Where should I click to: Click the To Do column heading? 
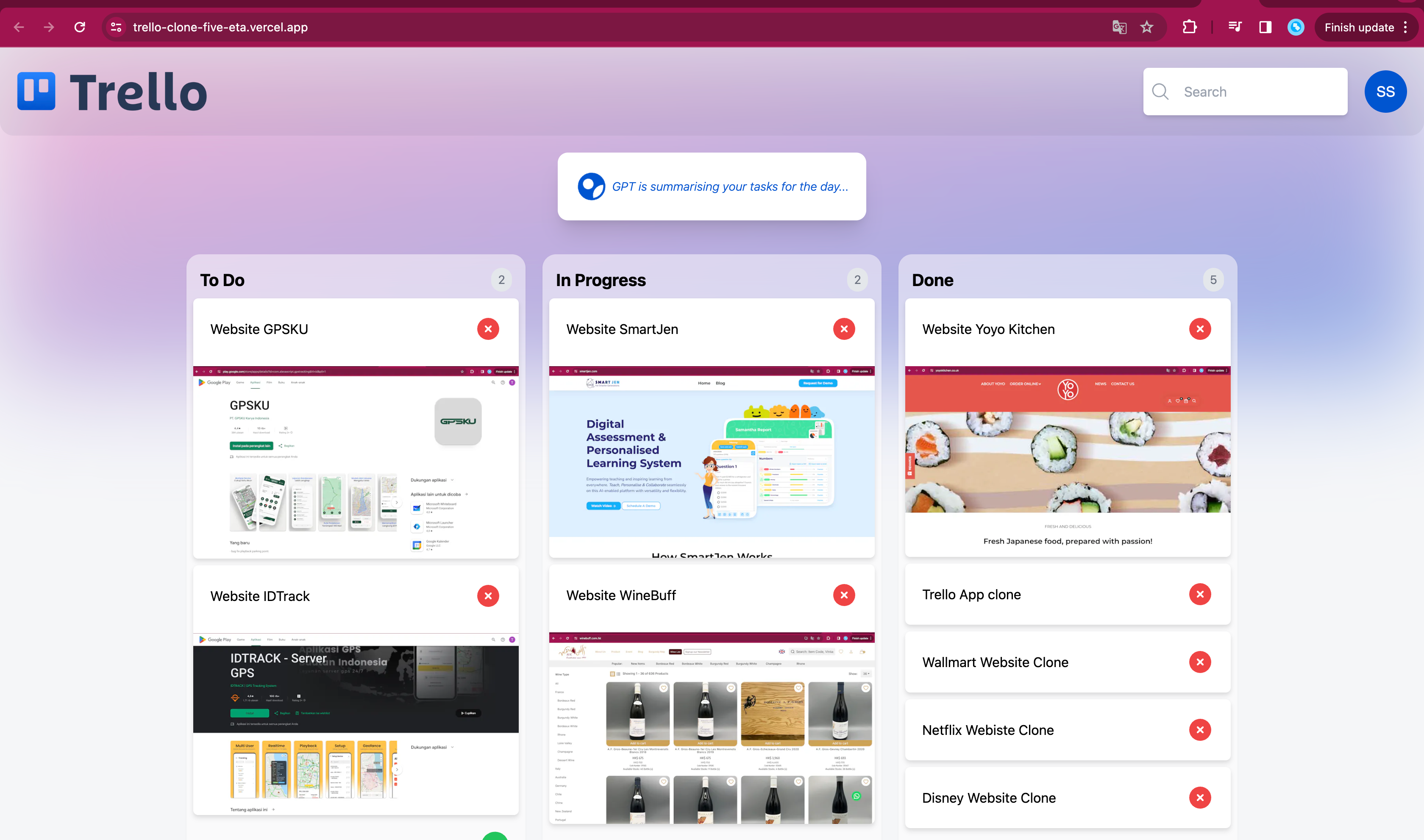click(x=222, y=280)
